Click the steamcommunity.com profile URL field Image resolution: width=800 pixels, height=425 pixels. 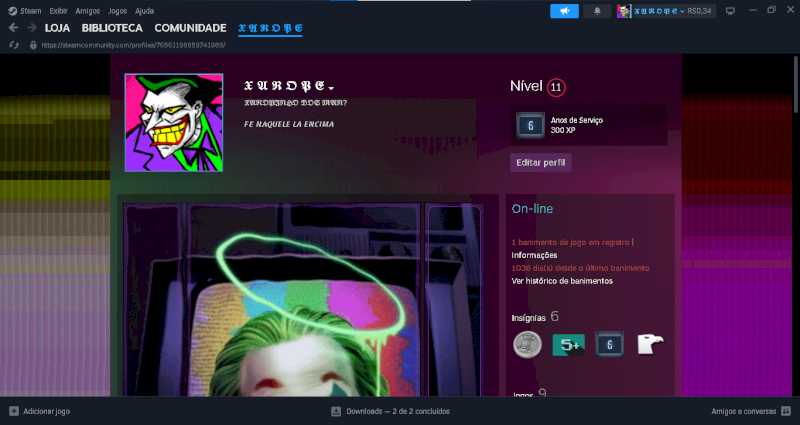point(134,45)
